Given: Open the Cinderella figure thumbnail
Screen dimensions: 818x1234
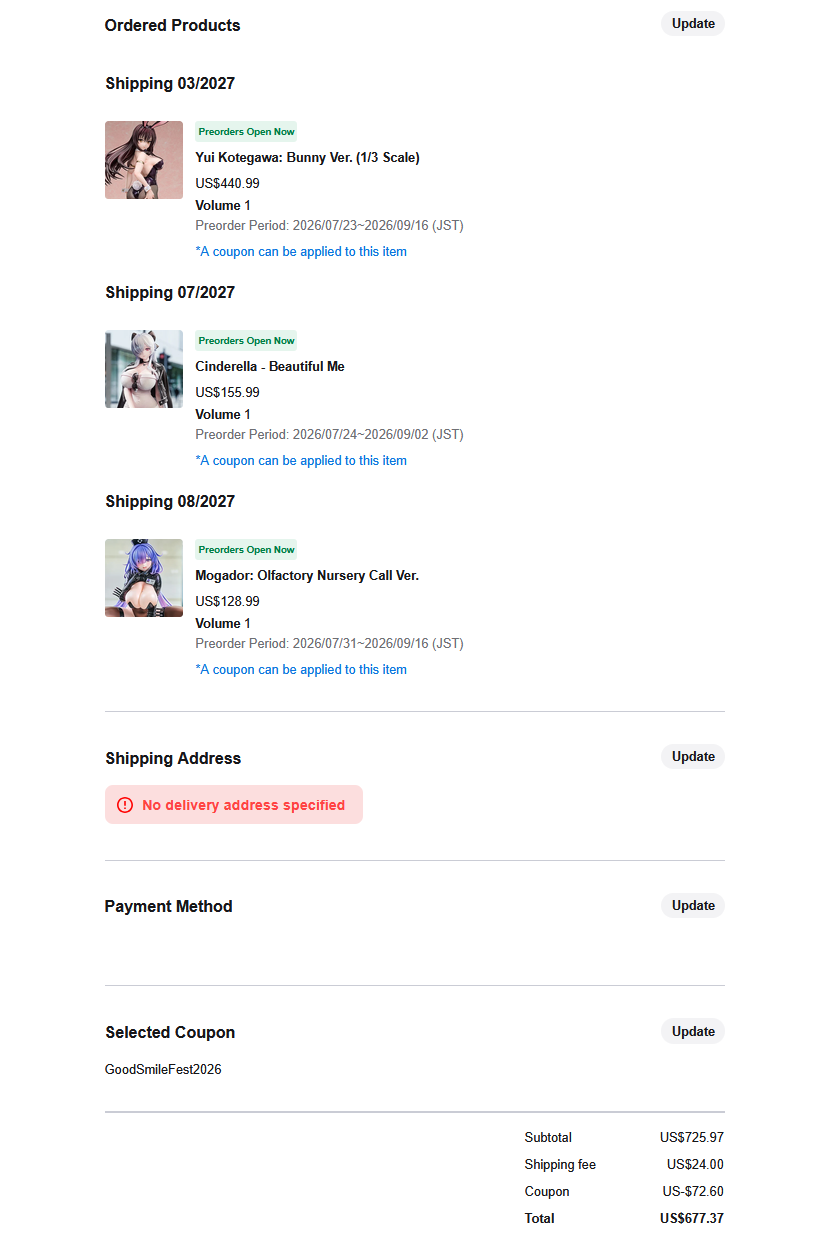Looking at the screenshot, I should (x=144, y=369).
